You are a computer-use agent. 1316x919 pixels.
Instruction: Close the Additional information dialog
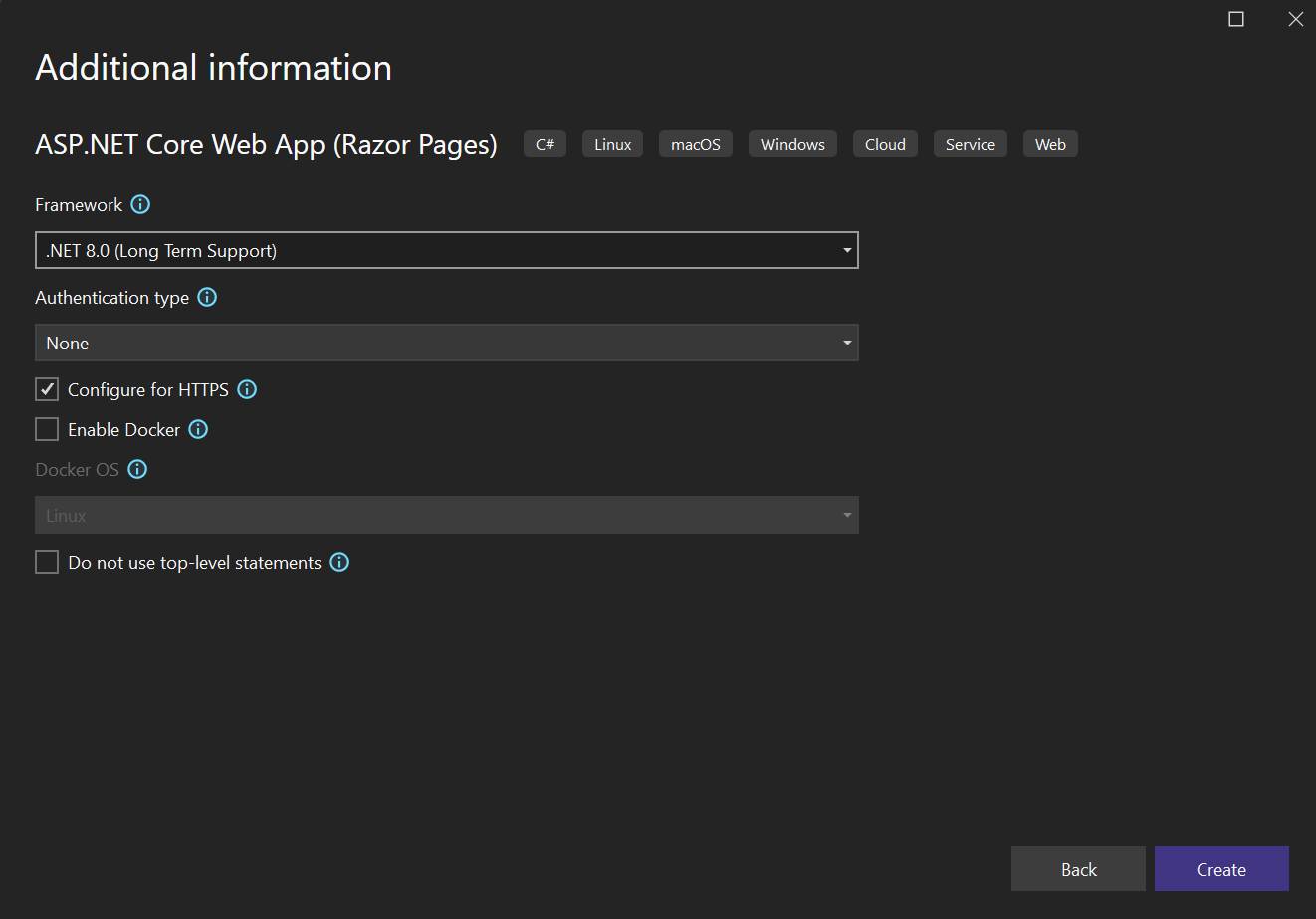1295,19
